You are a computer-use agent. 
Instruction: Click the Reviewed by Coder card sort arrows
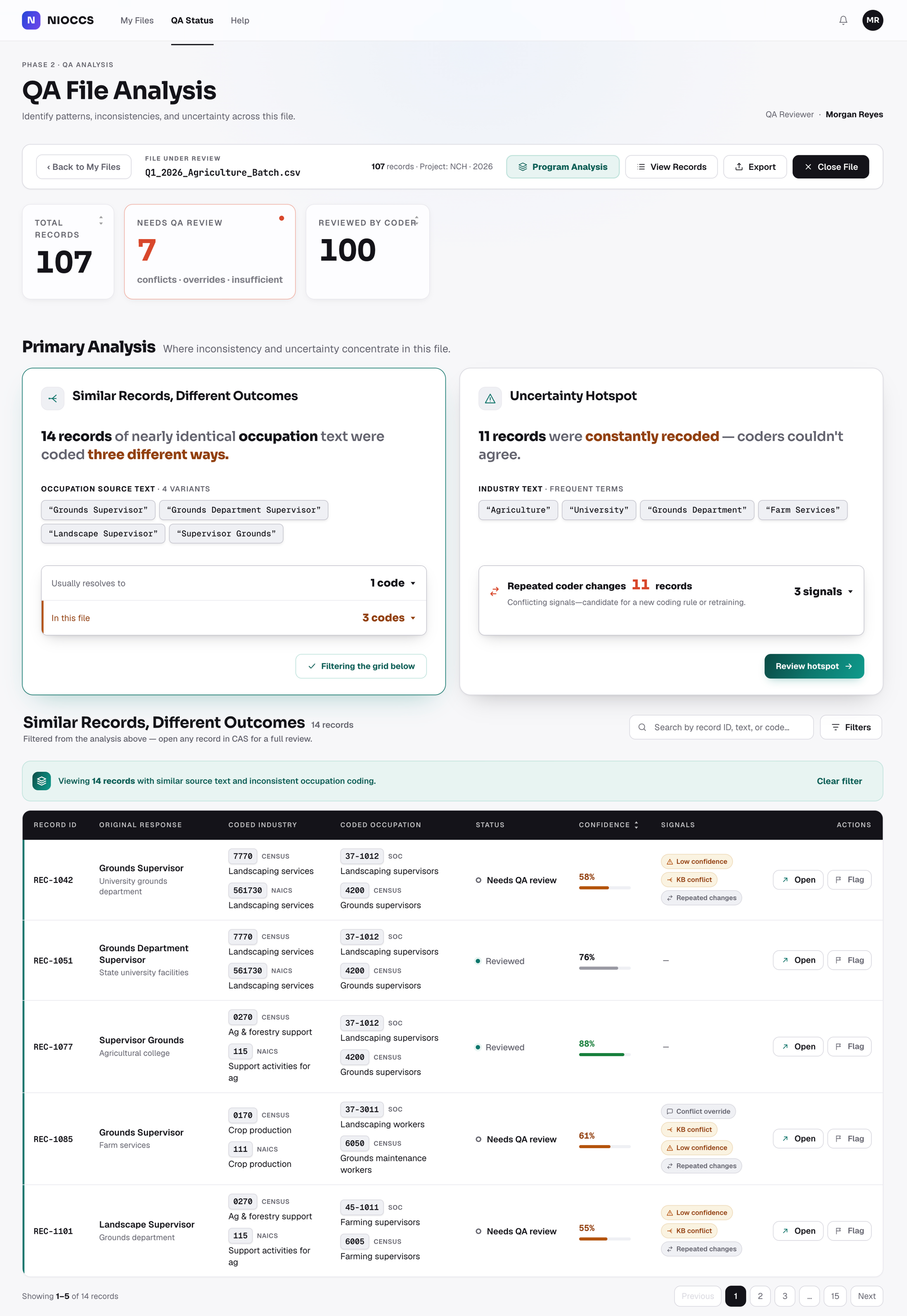[x=416, y=221]
